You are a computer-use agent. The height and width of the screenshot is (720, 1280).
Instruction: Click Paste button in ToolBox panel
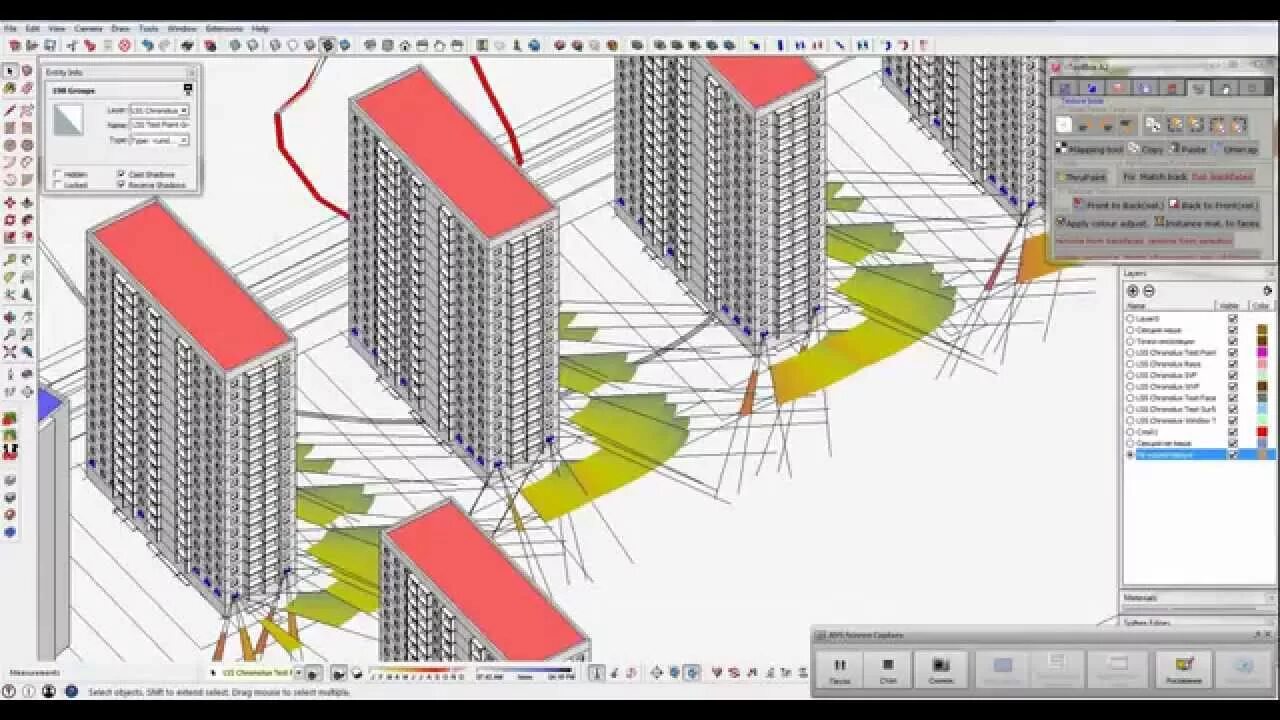pos(1188,149)
